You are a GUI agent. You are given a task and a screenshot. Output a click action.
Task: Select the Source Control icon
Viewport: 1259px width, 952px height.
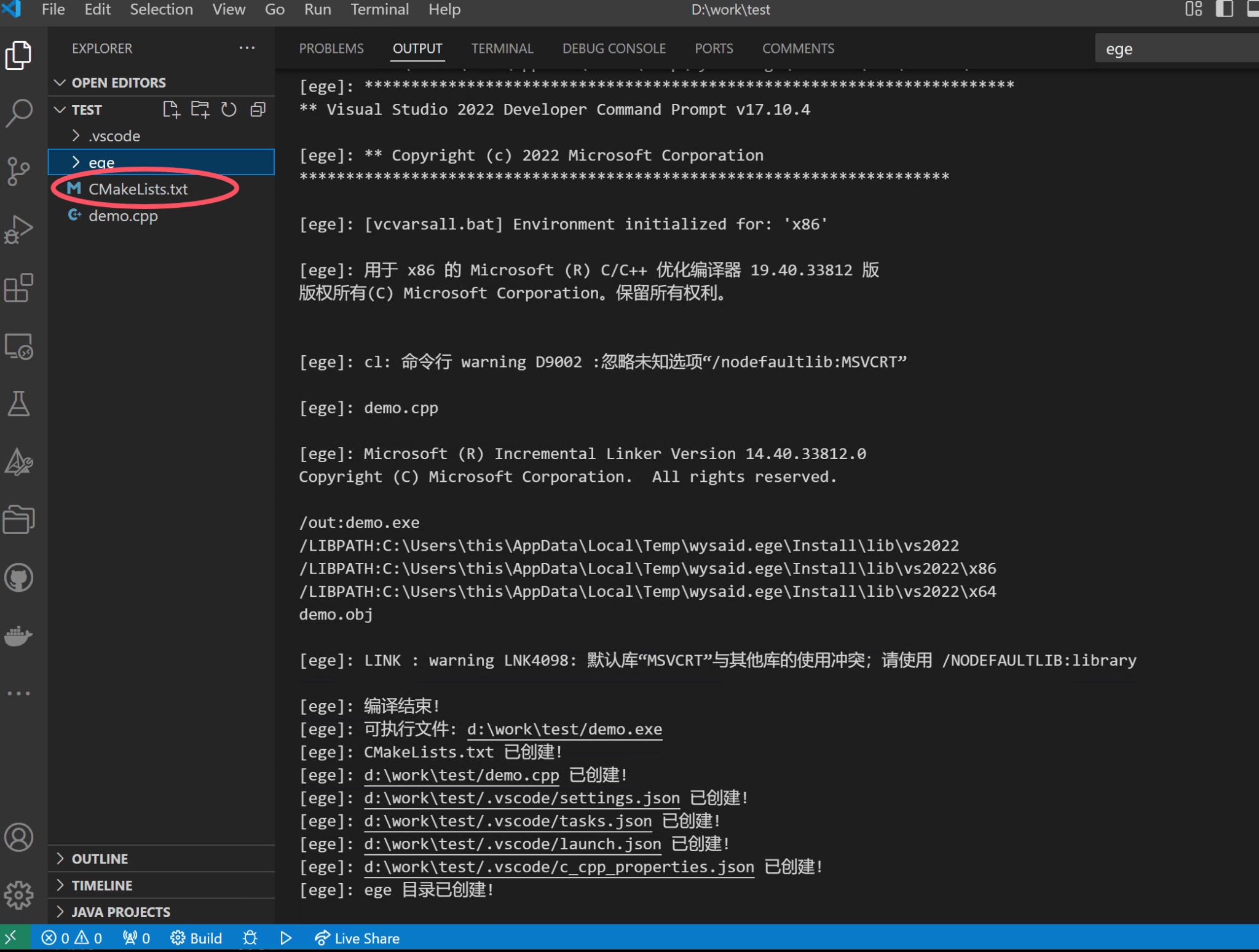pyautogui.click(x=20, y=172)
